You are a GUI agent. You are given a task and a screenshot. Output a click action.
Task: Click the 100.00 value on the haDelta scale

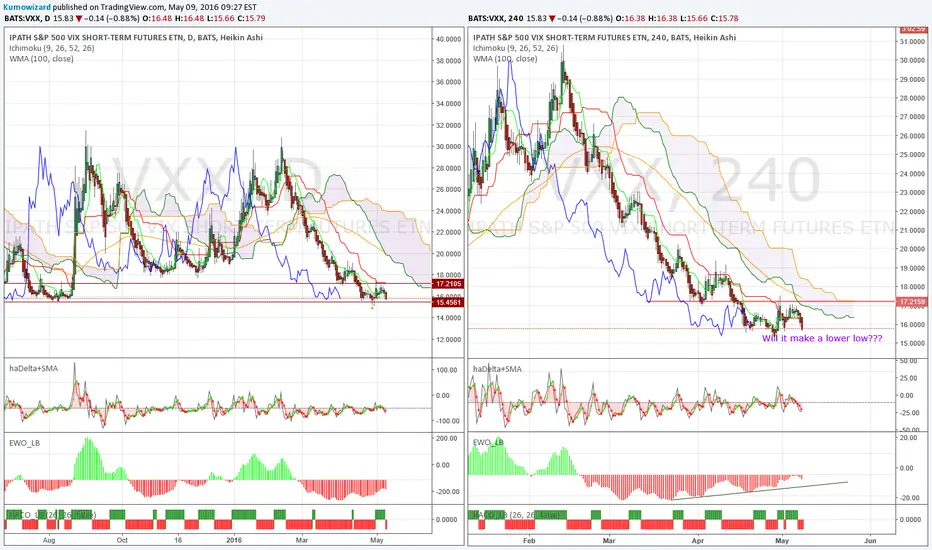(446, 370)
